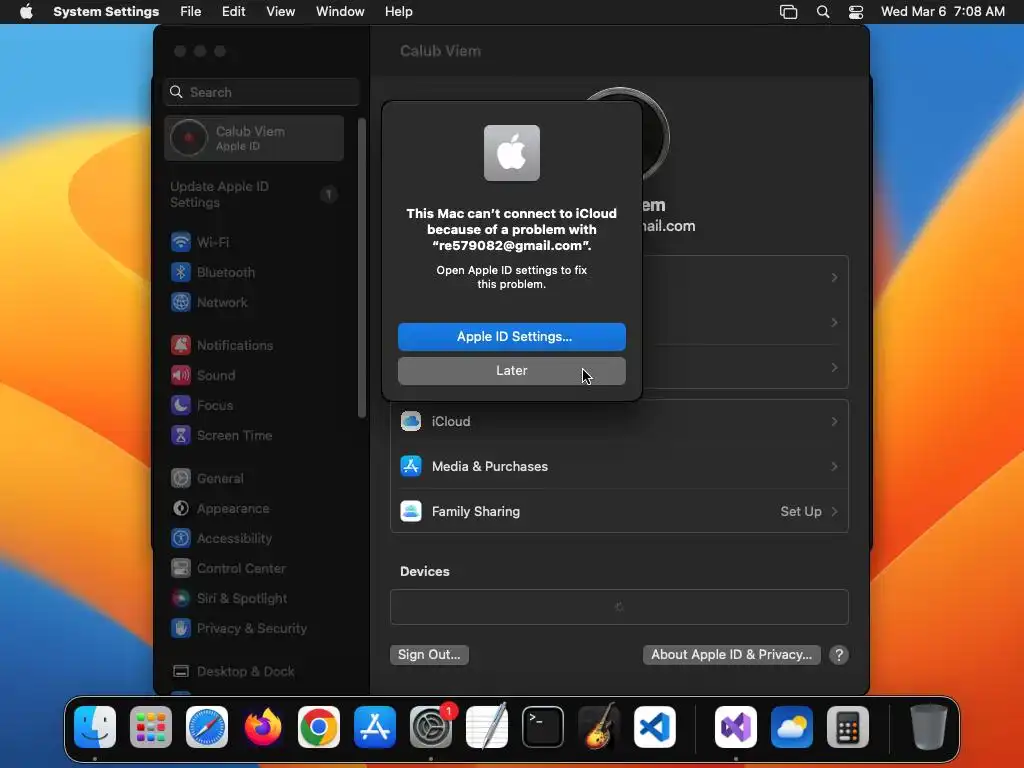The height and width of the screenshot is (768, 1024).
Task: Click the question mark help button
Action: click(839, 654)
